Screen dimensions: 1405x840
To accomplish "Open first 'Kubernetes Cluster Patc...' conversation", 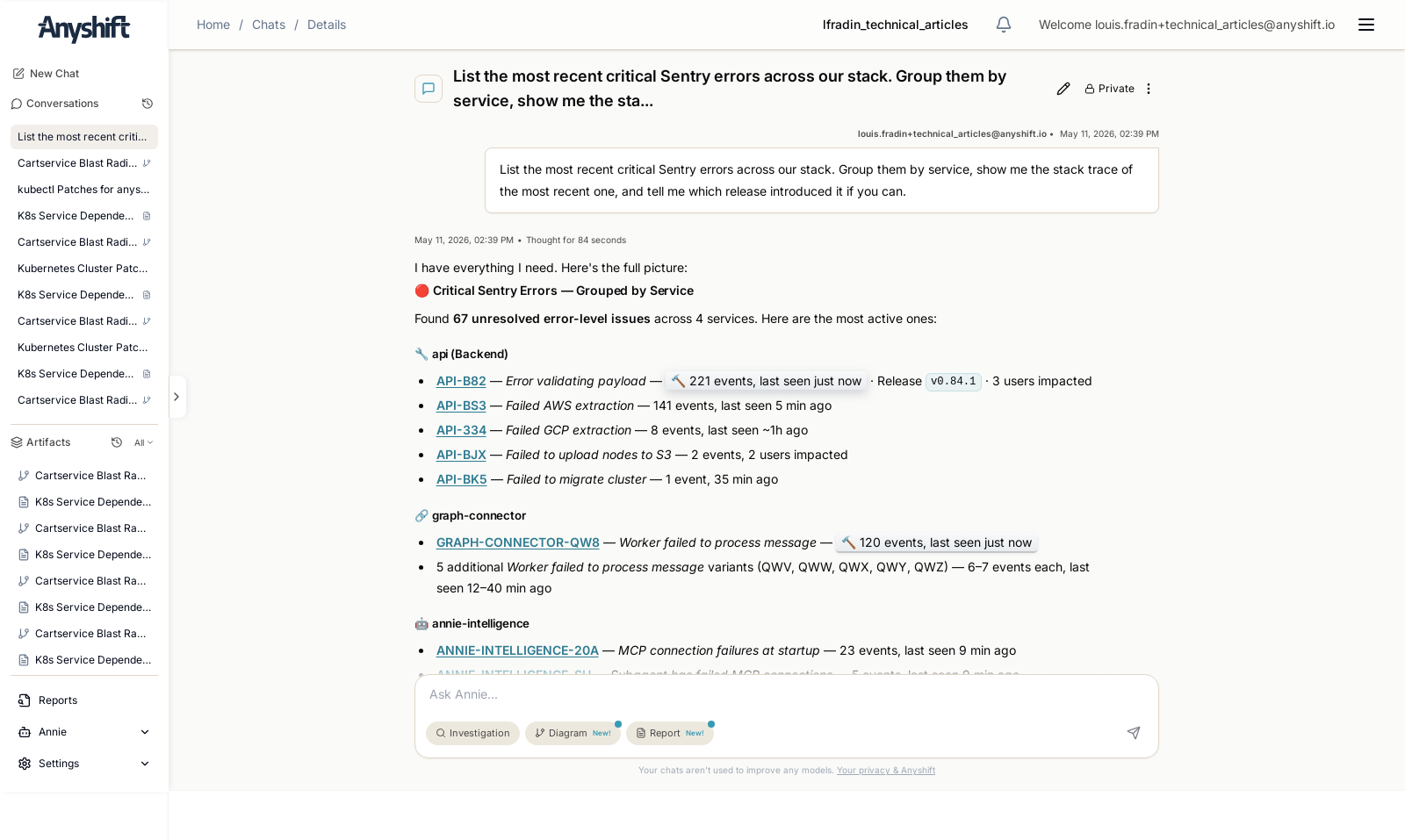I will coord(84,269).
